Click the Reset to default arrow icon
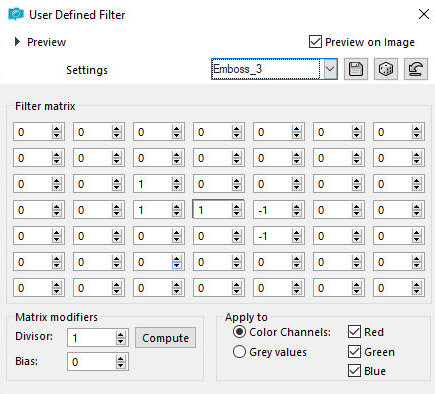The width and height of the screenshot is (435, 394). click(416, 69)
